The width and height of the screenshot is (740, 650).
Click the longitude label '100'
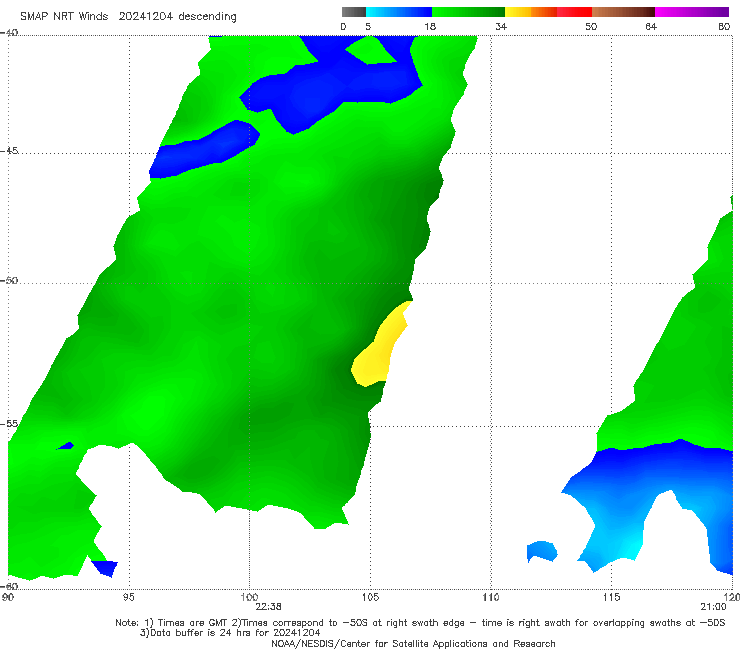coord(249,598)
